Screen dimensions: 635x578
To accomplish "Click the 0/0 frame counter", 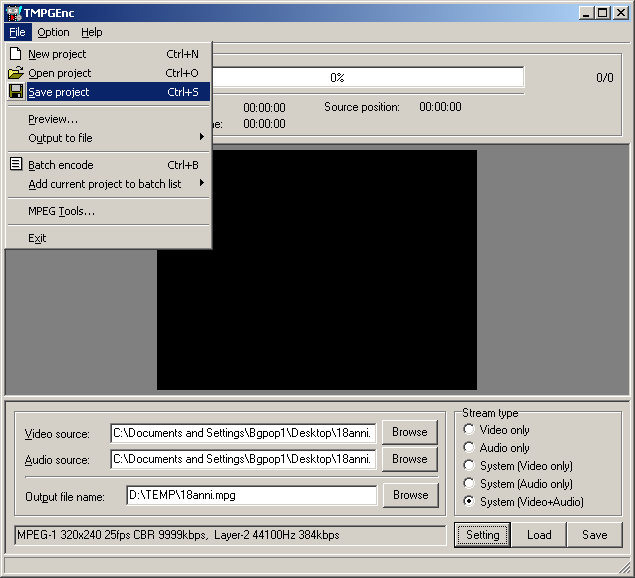I will point(605,77).
